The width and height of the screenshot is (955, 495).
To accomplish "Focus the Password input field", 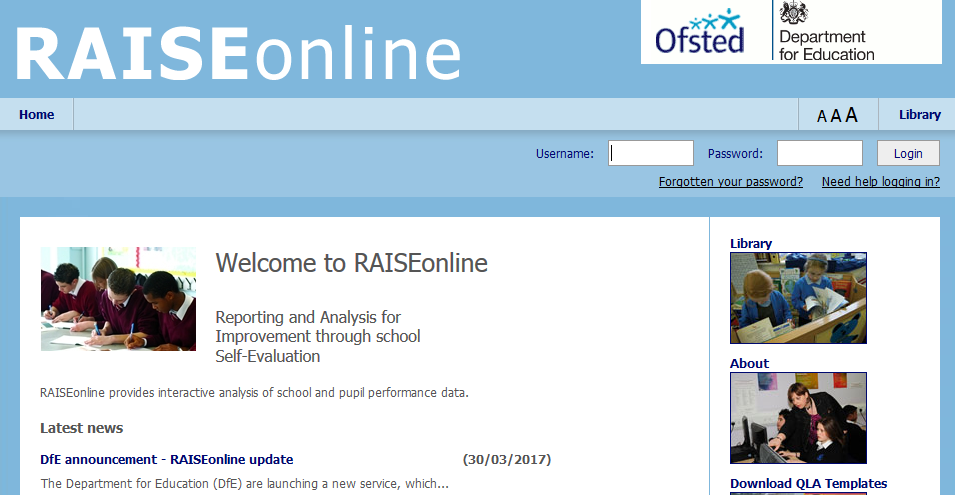I will point(820,153).
